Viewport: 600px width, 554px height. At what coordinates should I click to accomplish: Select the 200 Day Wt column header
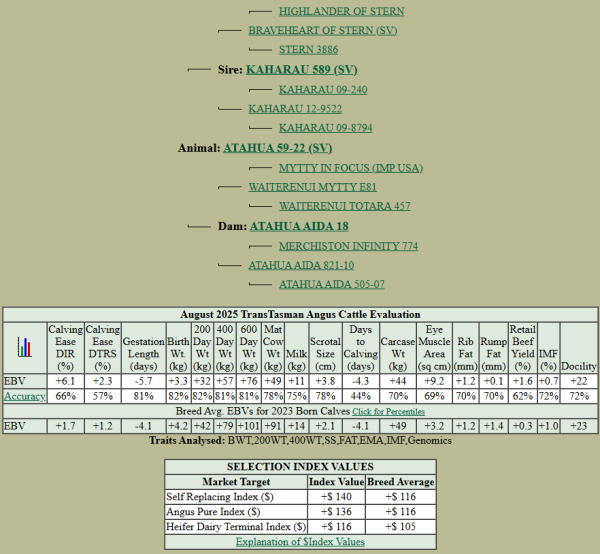(x=202, y=348)
